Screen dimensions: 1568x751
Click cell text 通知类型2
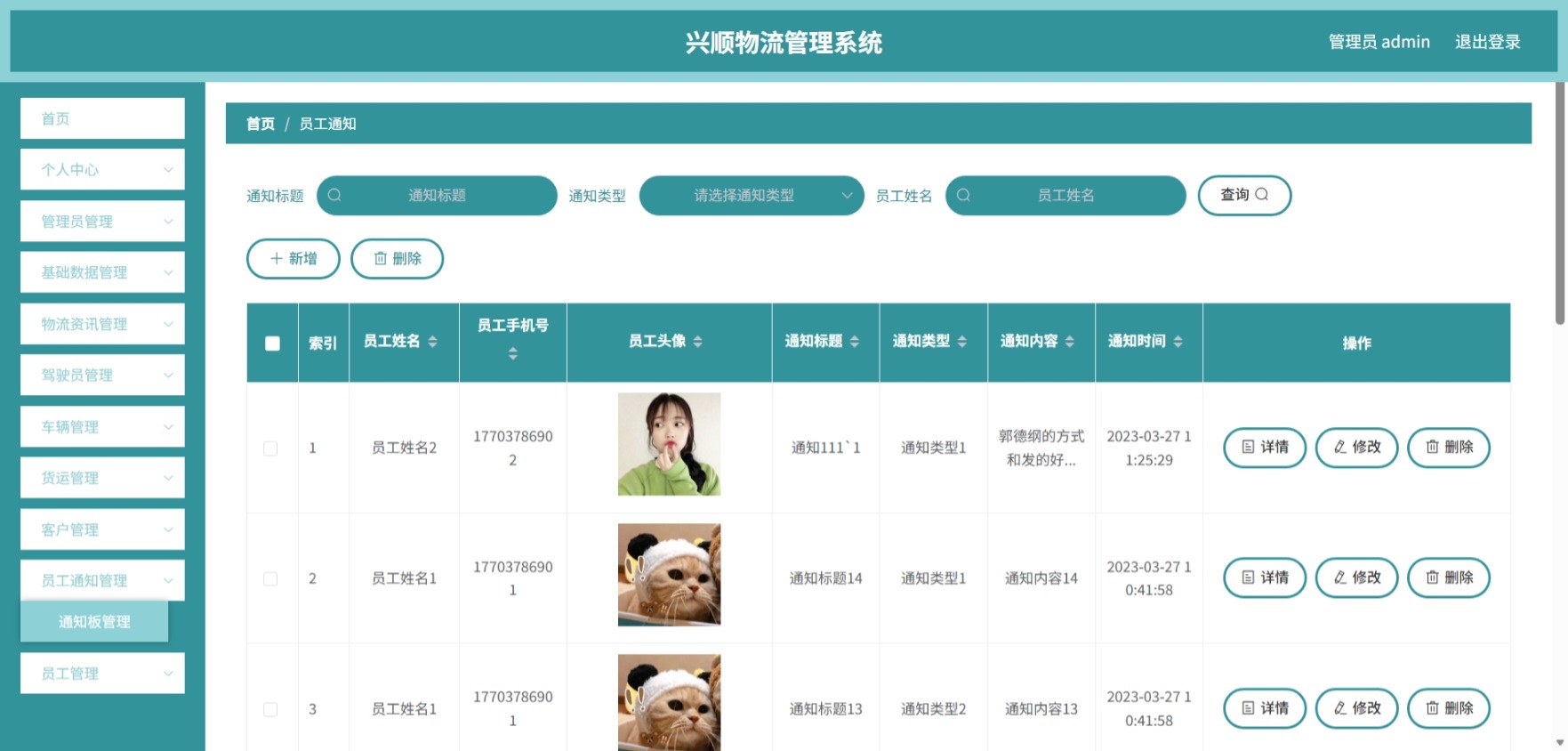[933, 709]
